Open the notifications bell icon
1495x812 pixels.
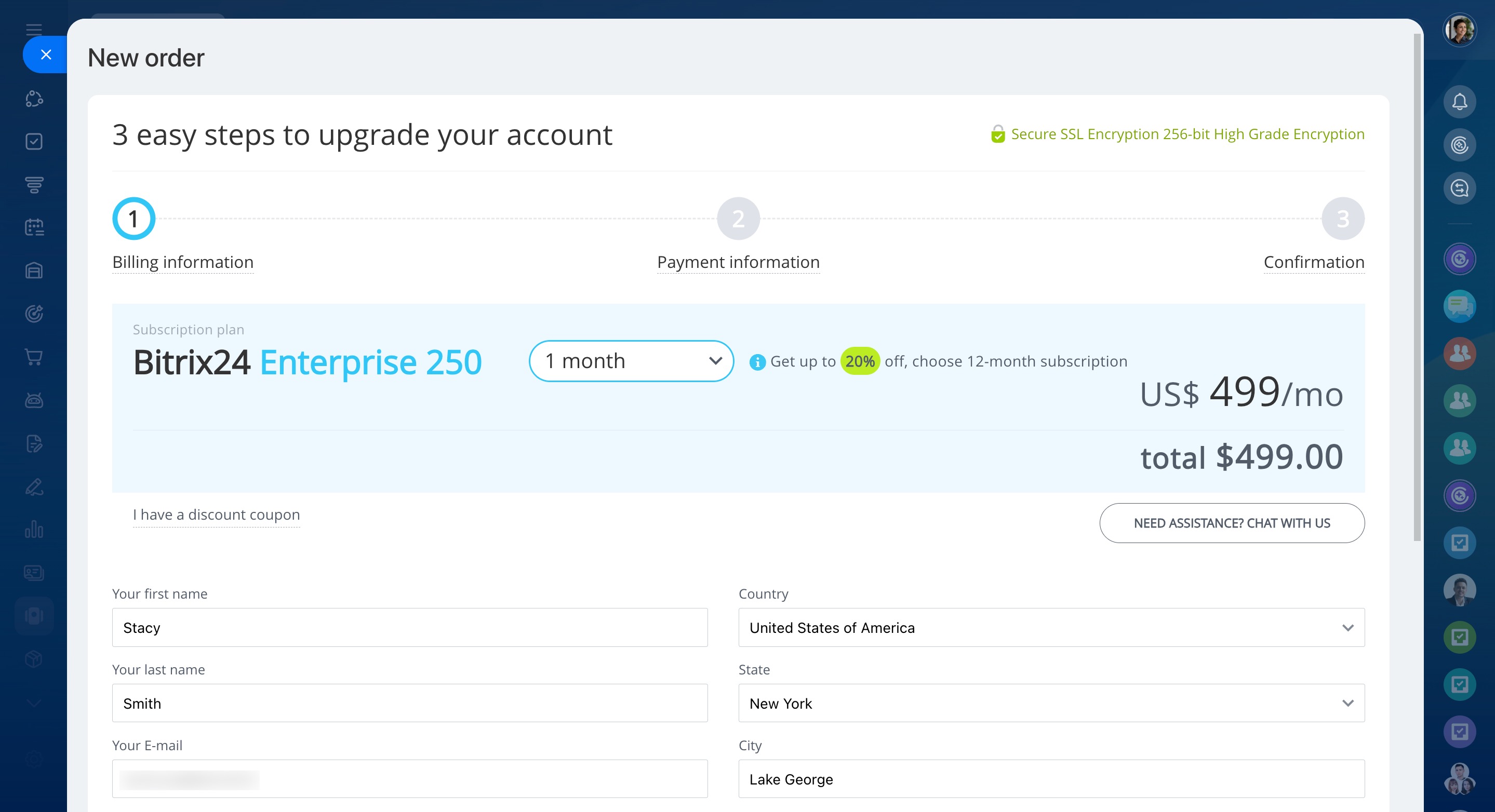(x=1460, y=102)
